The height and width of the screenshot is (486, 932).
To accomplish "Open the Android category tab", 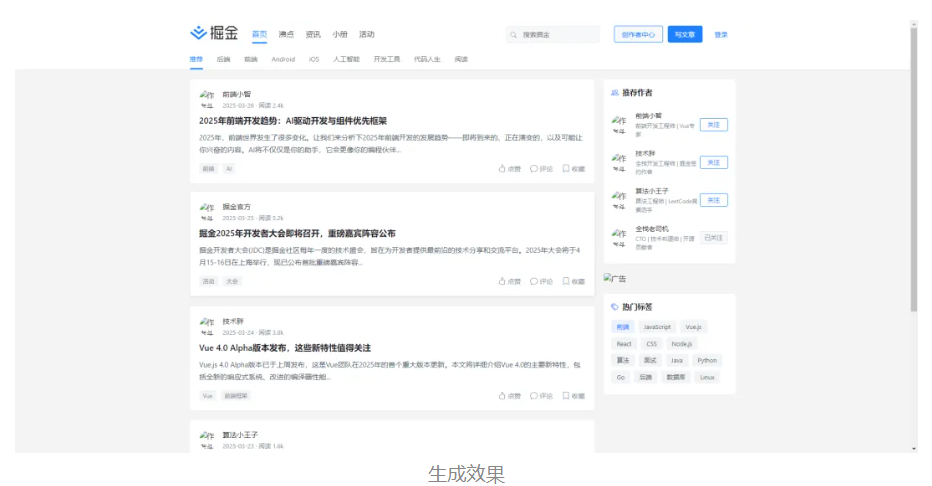I will click(283, 59).
